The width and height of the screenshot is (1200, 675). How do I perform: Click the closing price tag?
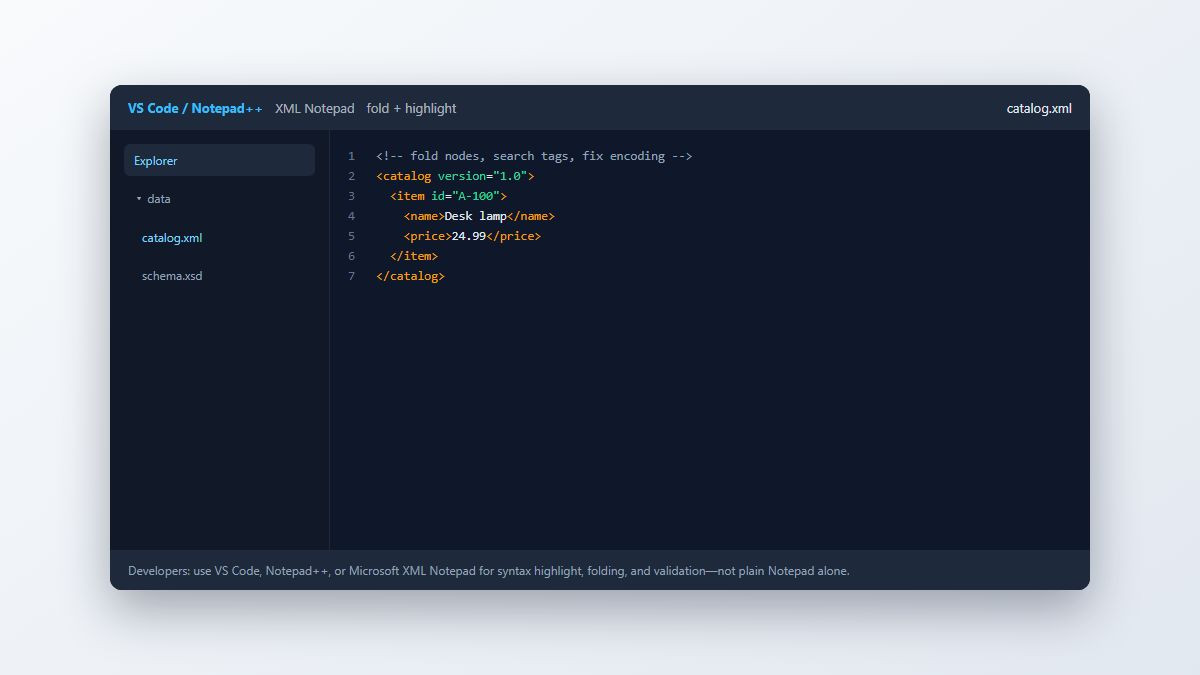pyautogui.click(x=513, y=236)
